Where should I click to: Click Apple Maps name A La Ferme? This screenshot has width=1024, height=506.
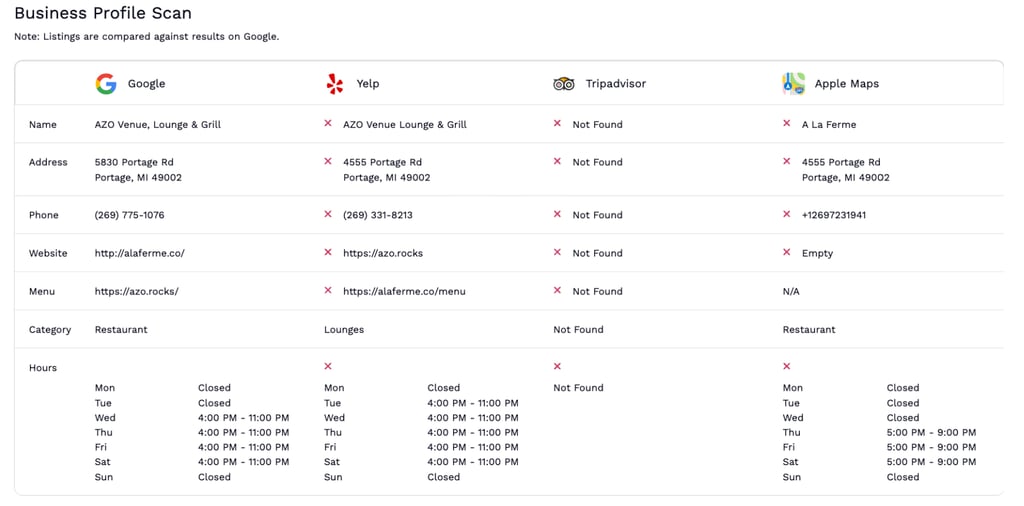[x=829, y=124]
